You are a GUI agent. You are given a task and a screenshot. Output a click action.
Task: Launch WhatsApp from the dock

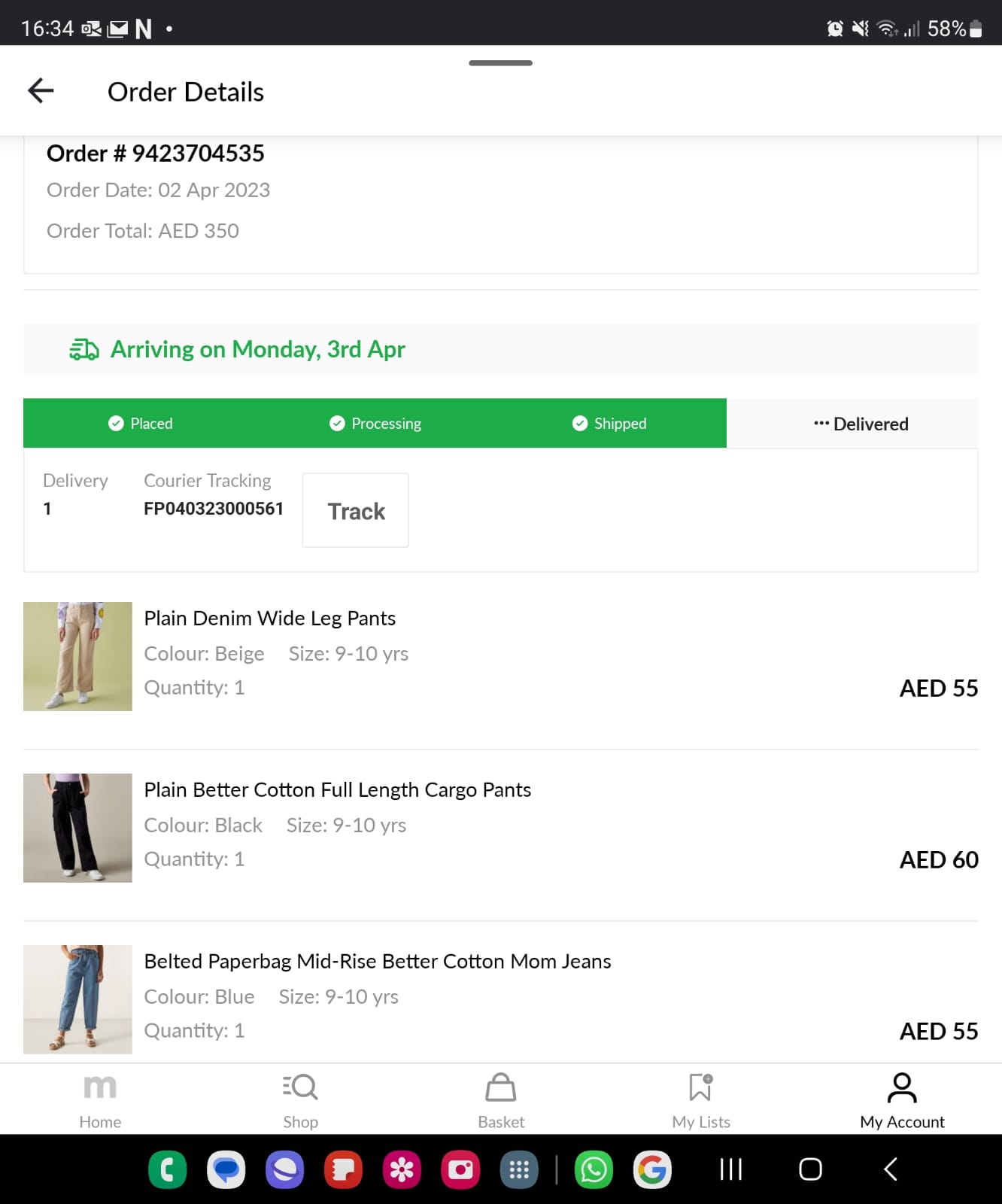(594, 1169)
